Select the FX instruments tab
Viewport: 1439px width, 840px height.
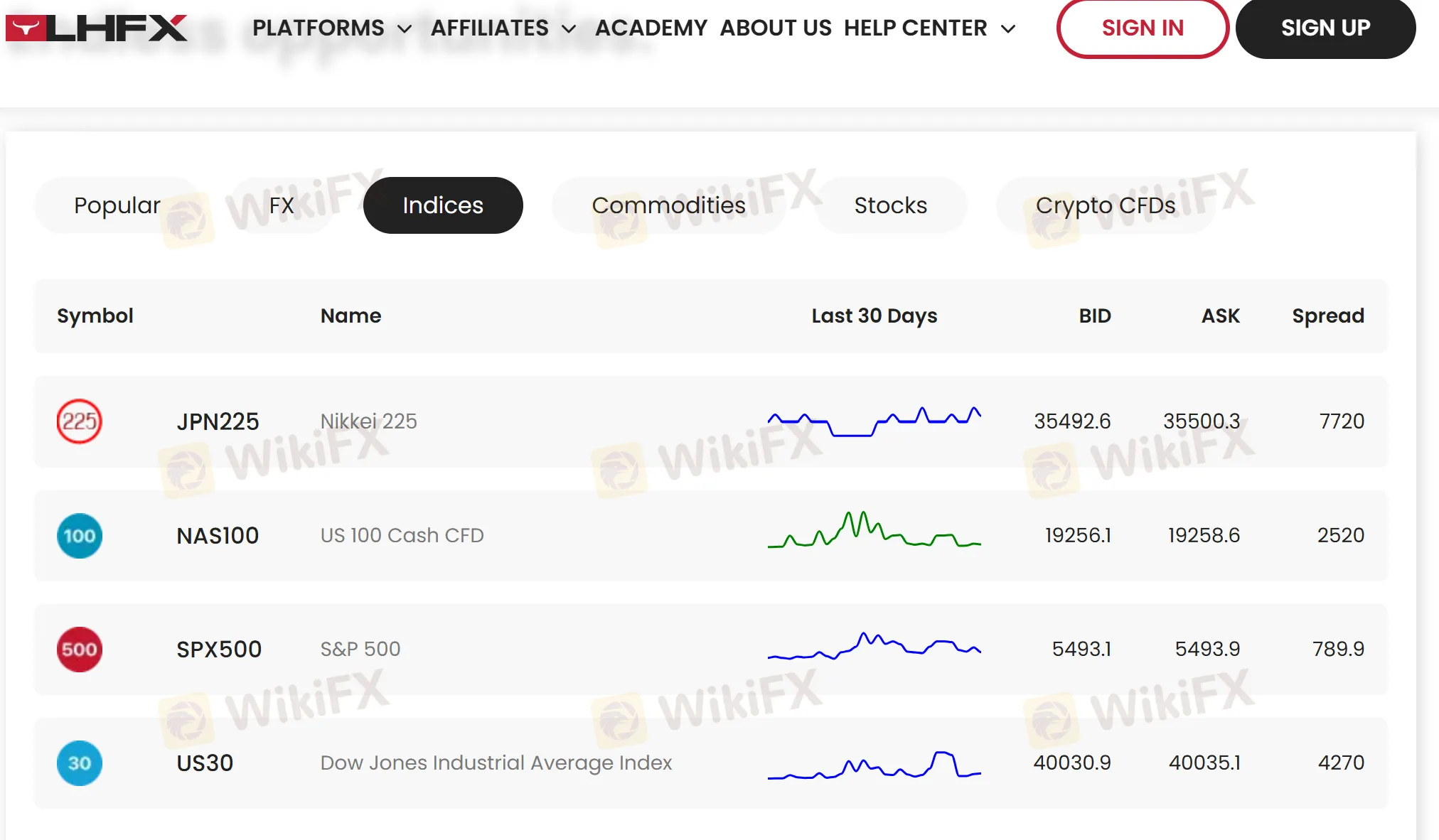coord(282,205)
